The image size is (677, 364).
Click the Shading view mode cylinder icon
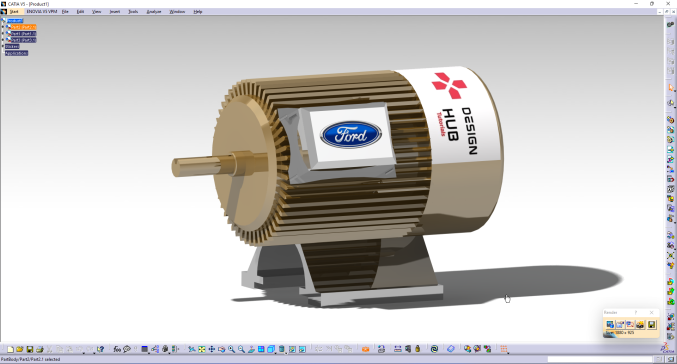(x=282, y=349)
